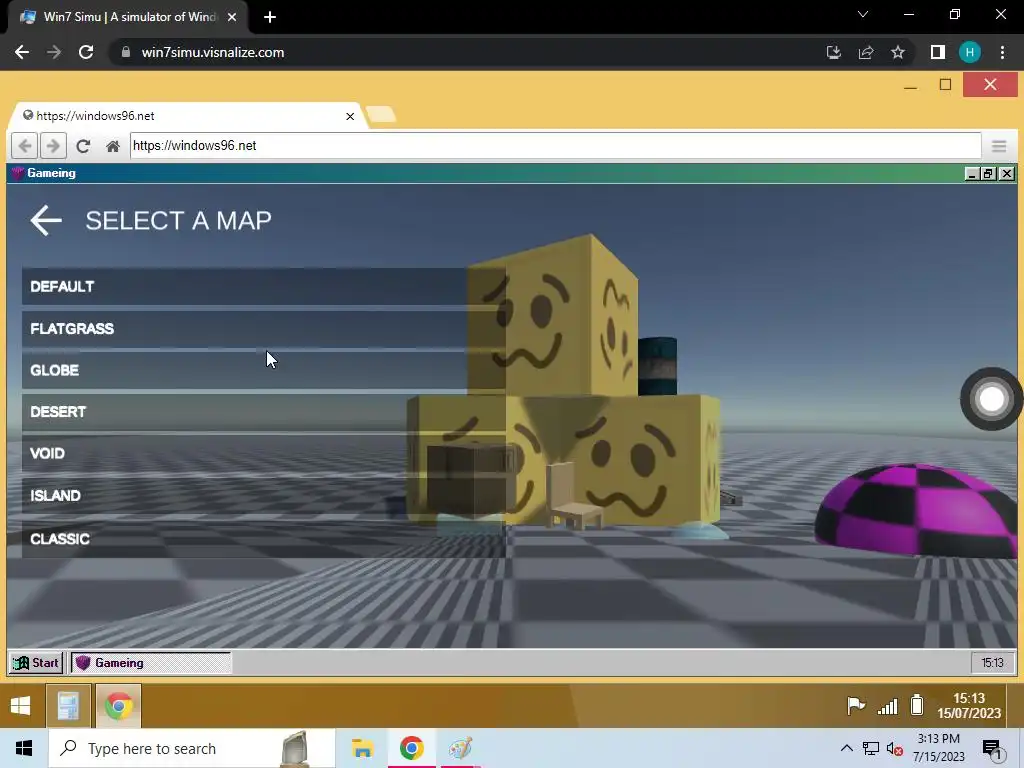
Task: Click network signal icon in Win7 simulator tray
Action: pos(888,706)
